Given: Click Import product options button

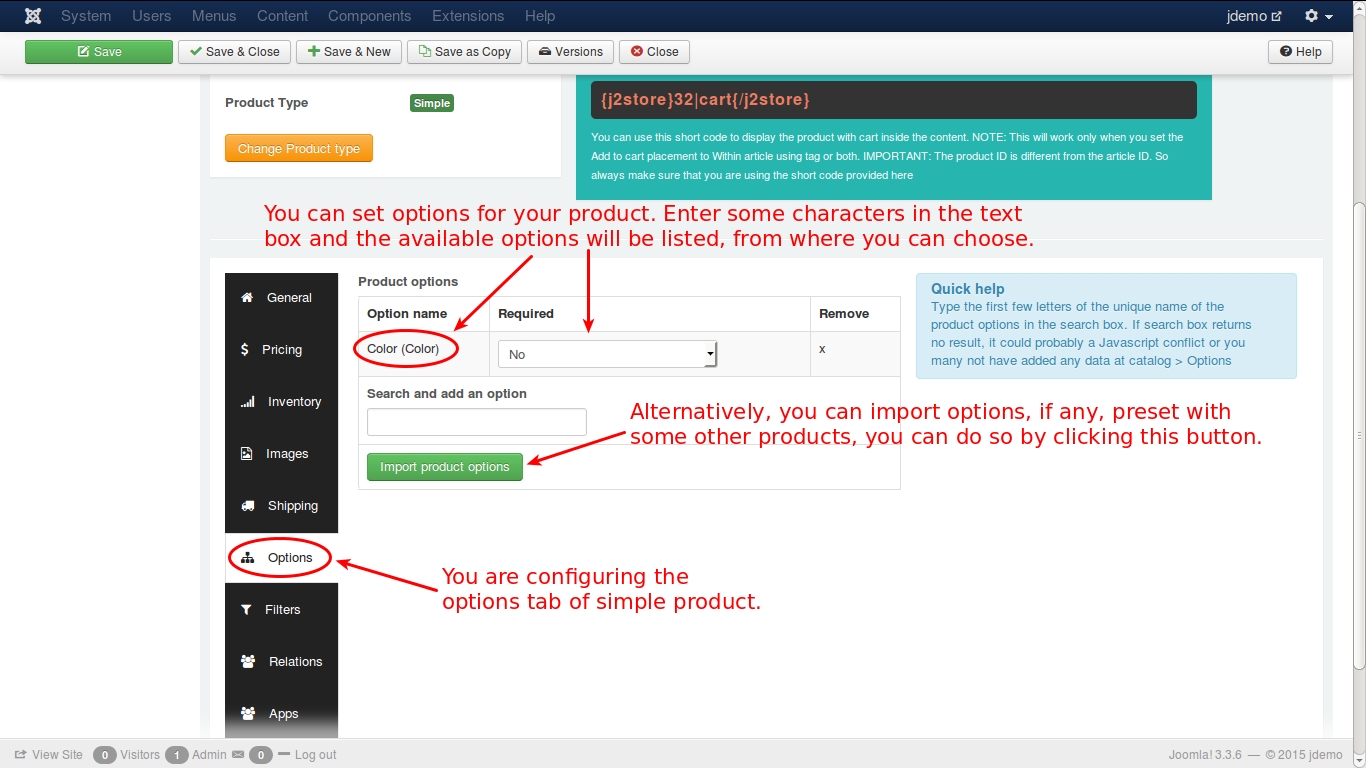Looking at the screenshot, I should [445, 467].
